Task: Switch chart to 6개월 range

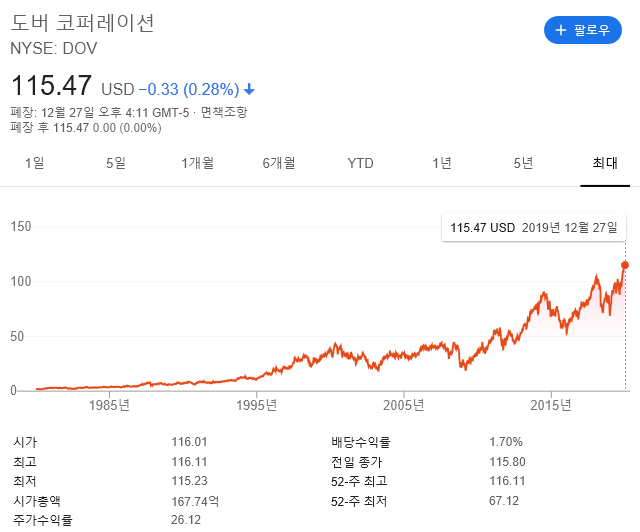Action: point(279,163)
